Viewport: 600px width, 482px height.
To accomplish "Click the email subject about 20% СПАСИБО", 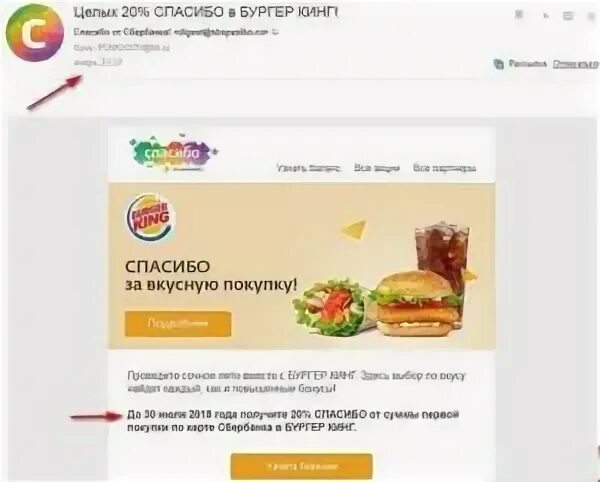I will (206, 12).
